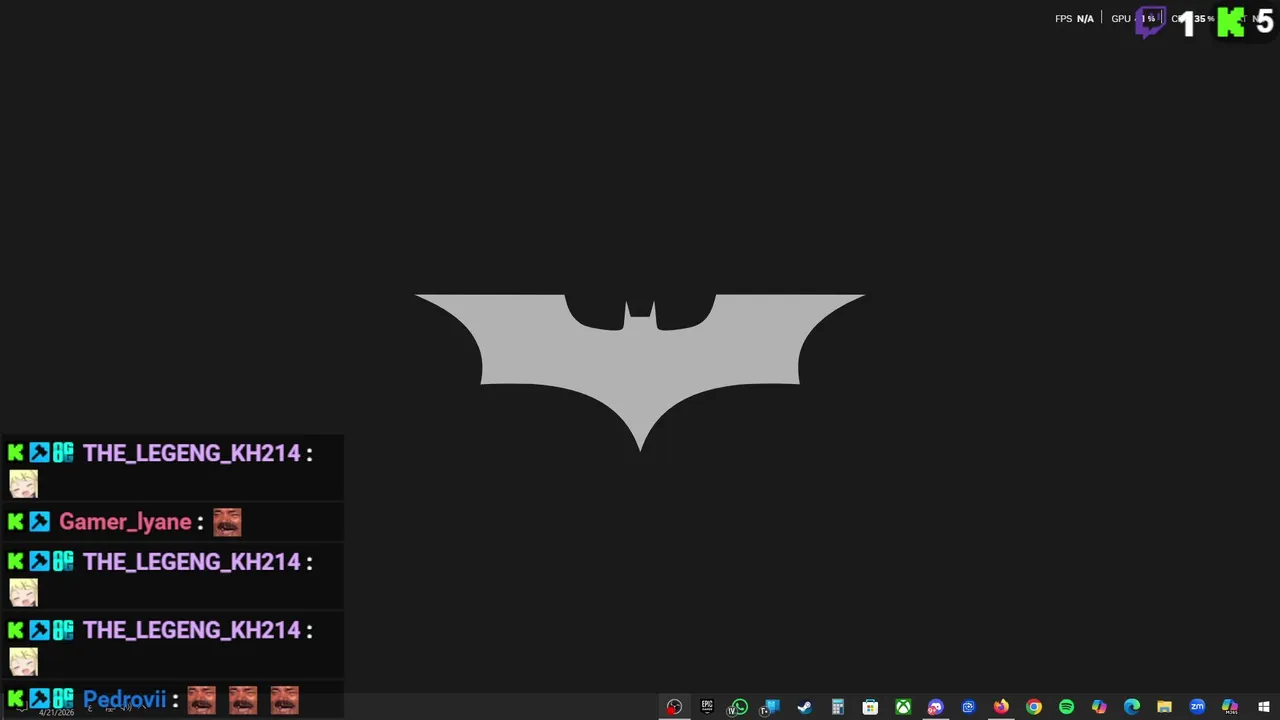Click the Gamer_lyane username in chat

coord(125,521)
